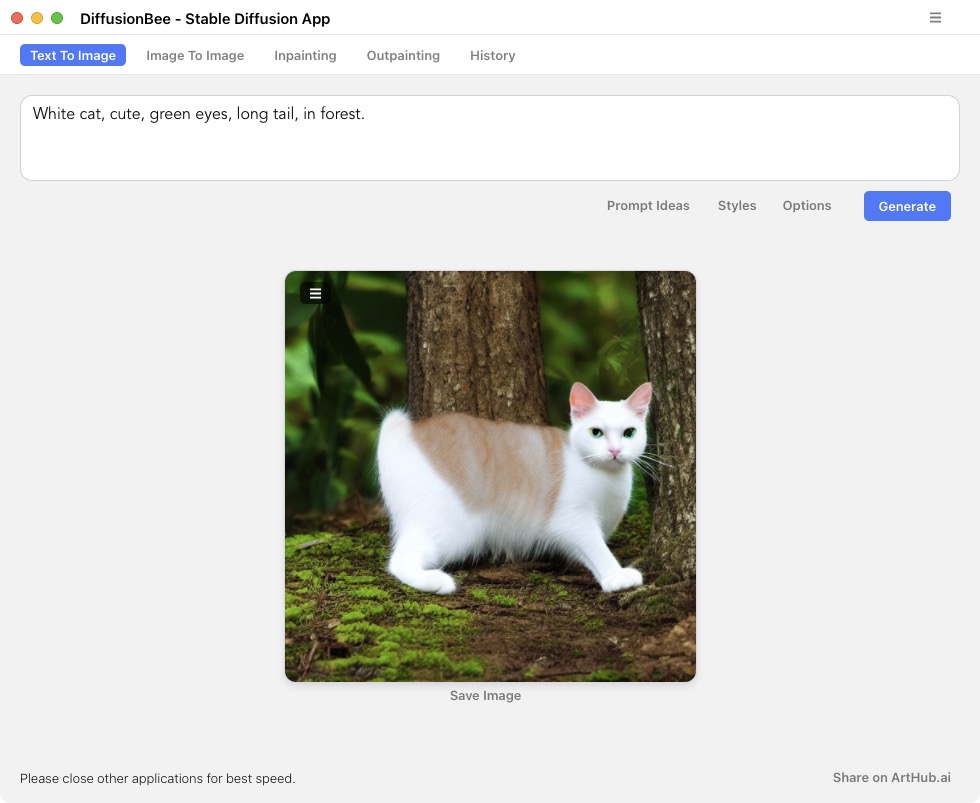Viewport: 980px width, 803px height.
Task: Open the History tab
Action: [492, 55]
